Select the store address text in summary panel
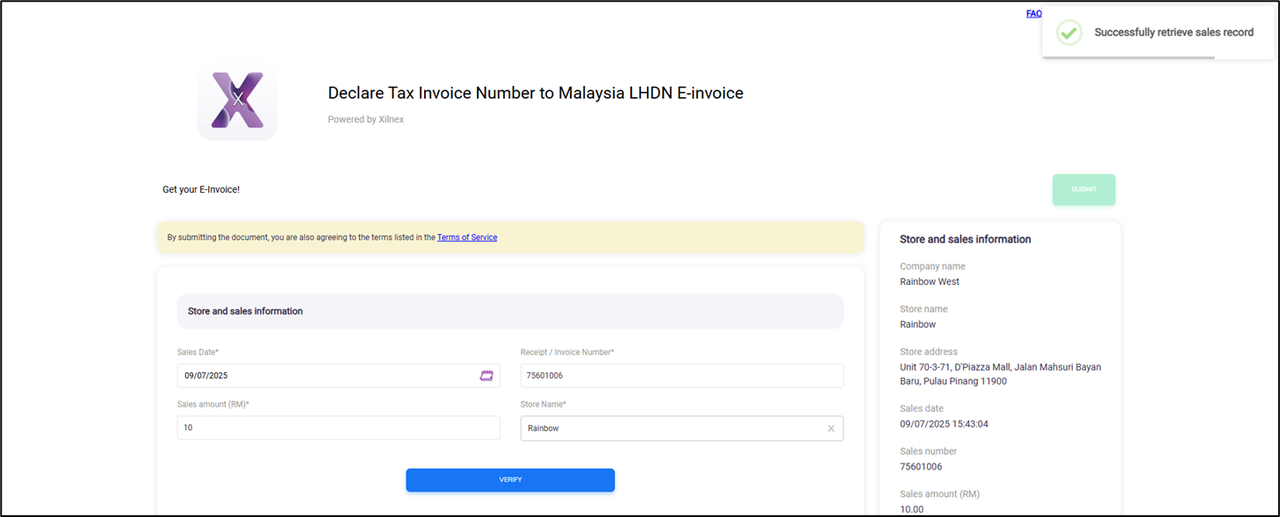The width and height of the screenshot is (1280, 517). pyautogui.click(x=999, y=374)
